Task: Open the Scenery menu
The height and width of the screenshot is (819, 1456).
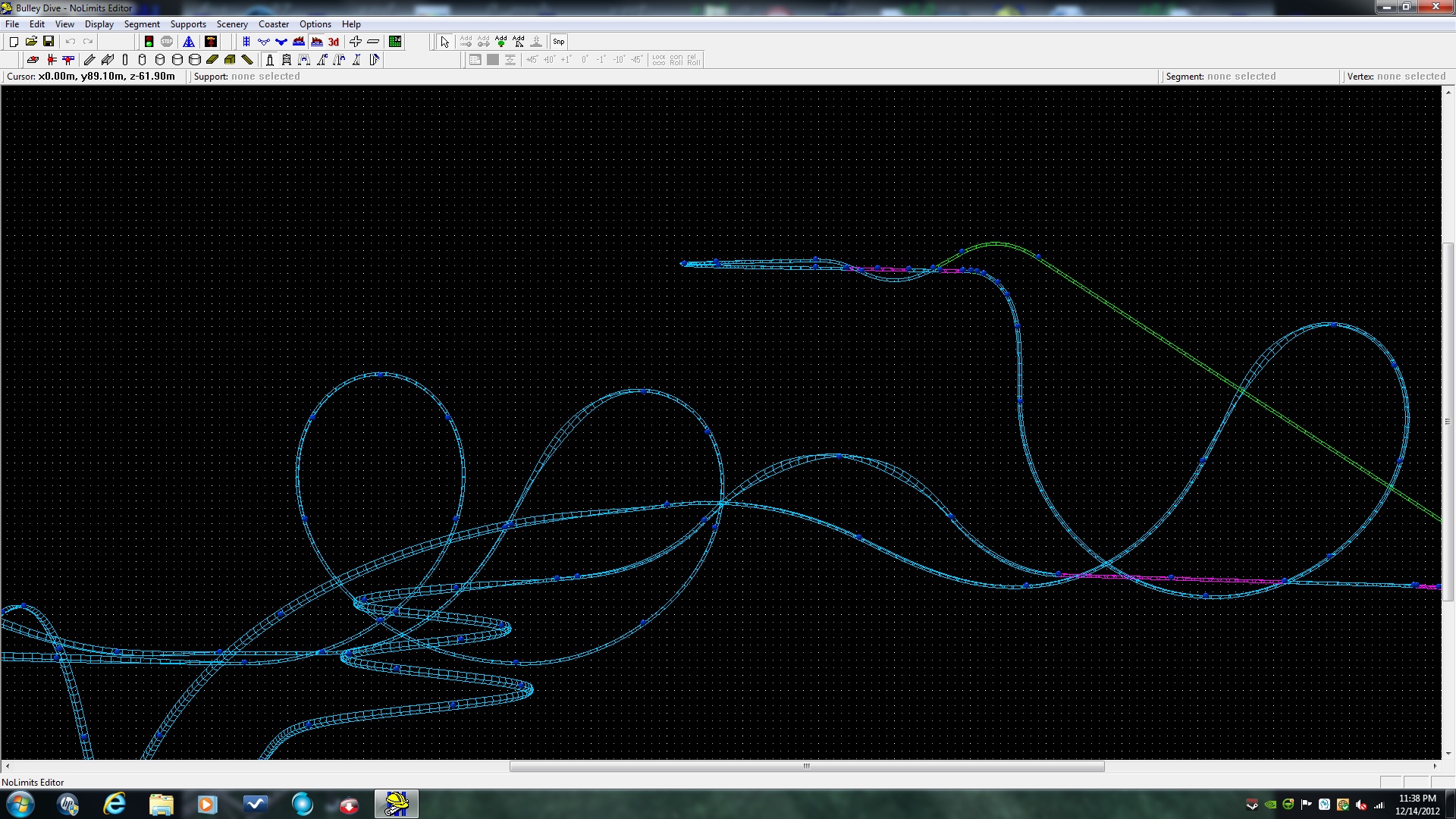Action: [232, 24]
